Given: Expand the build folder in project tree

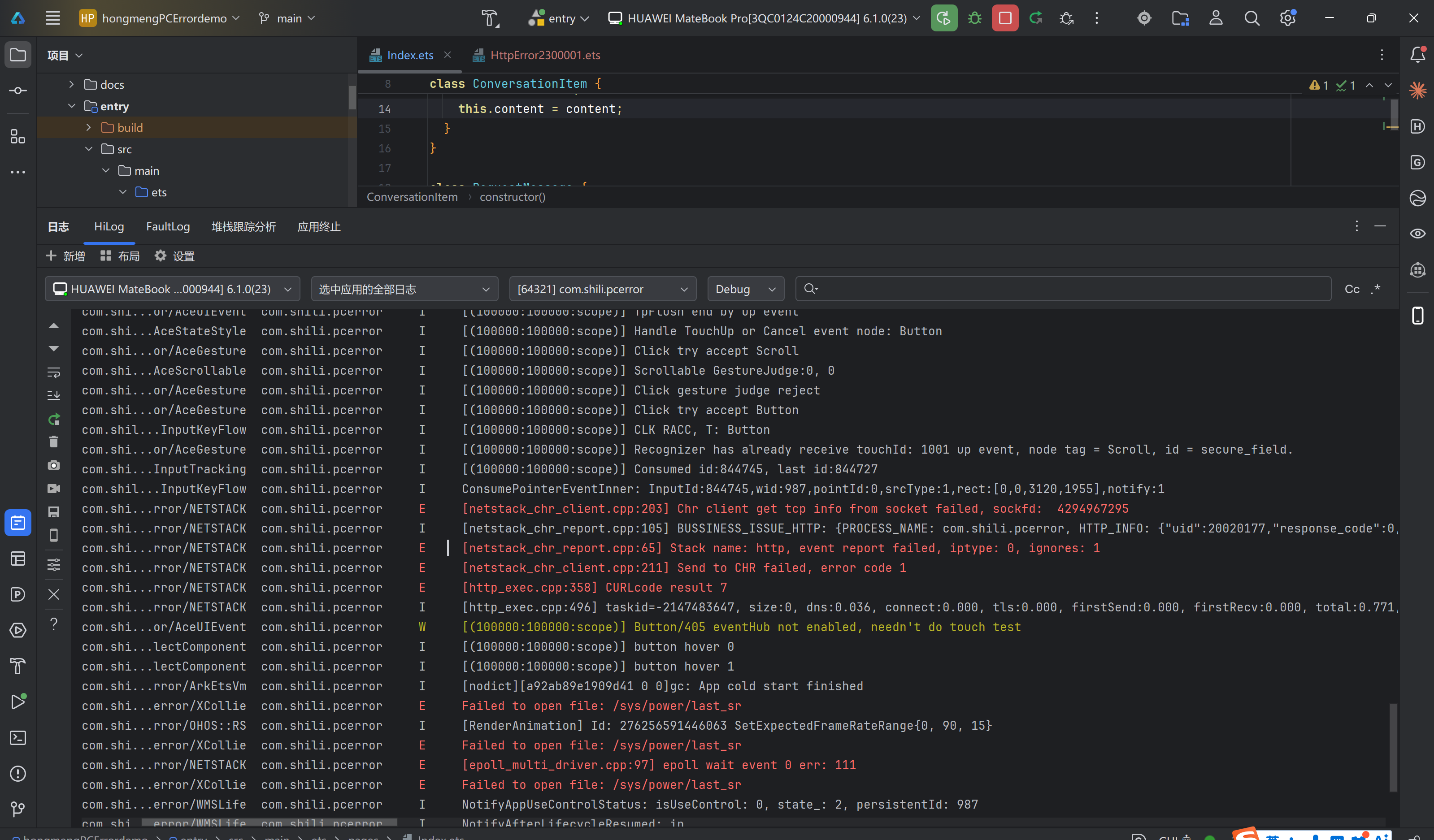Looking at the screenshot, I should coord(88,127).
